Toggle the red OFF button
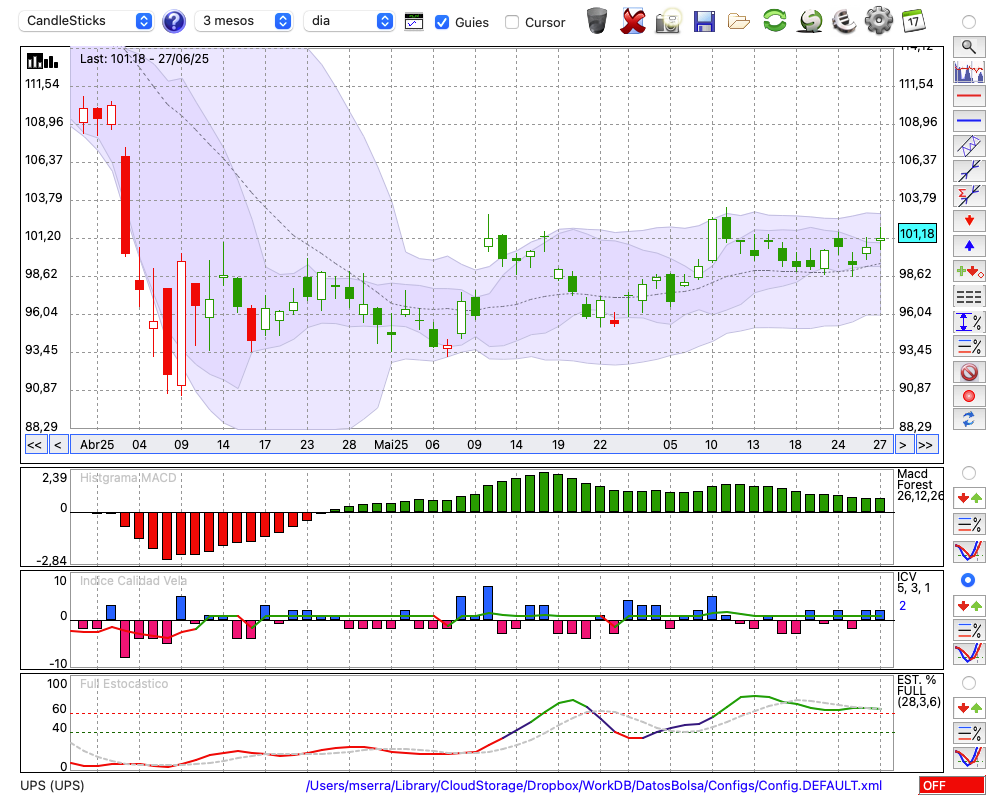 coord(952,785)
